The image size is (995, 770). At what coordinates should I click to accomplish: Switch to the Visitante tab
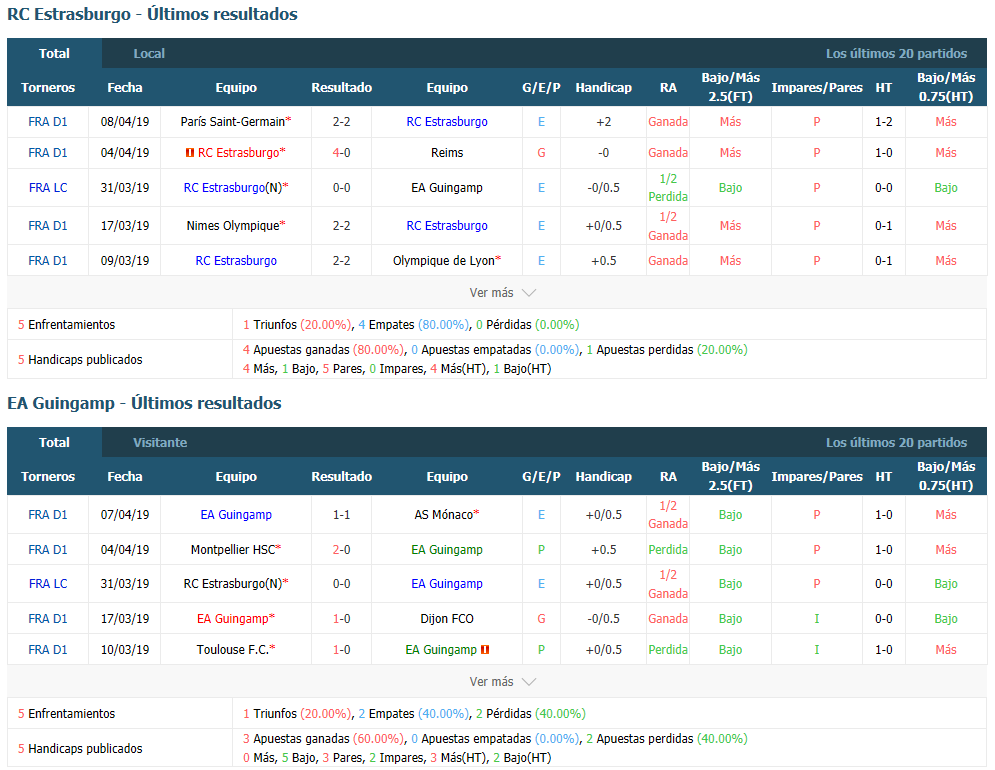point(160,442)
